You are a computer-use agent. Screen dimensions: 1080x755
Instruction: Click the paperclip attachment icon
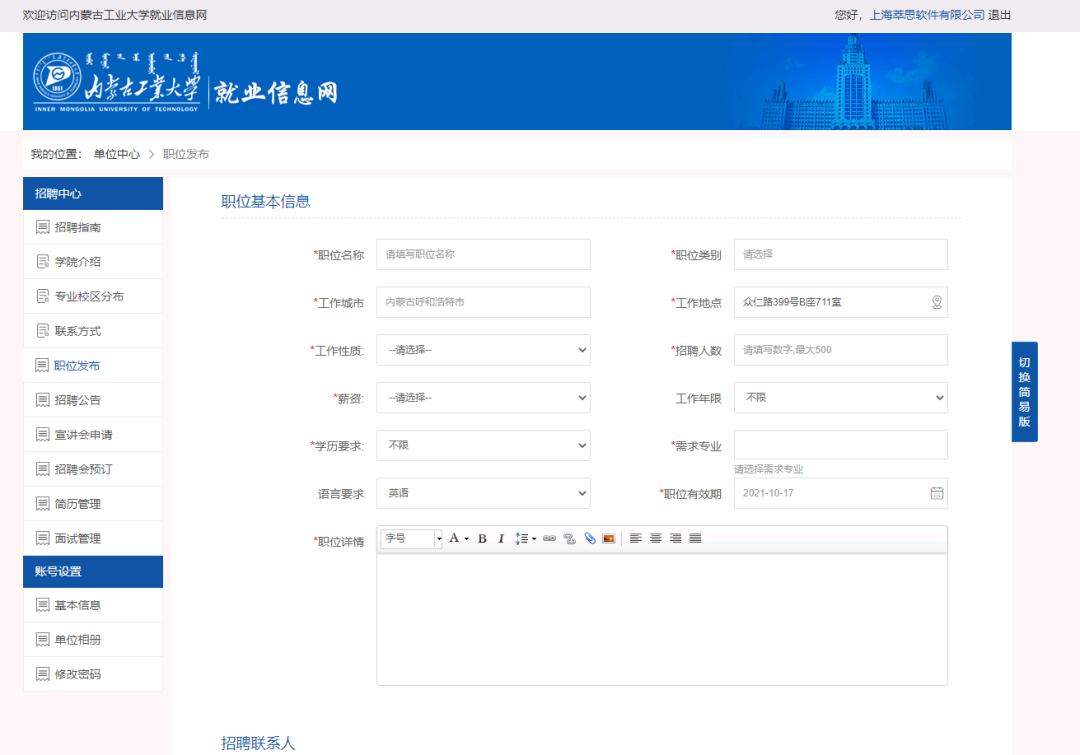589,539
